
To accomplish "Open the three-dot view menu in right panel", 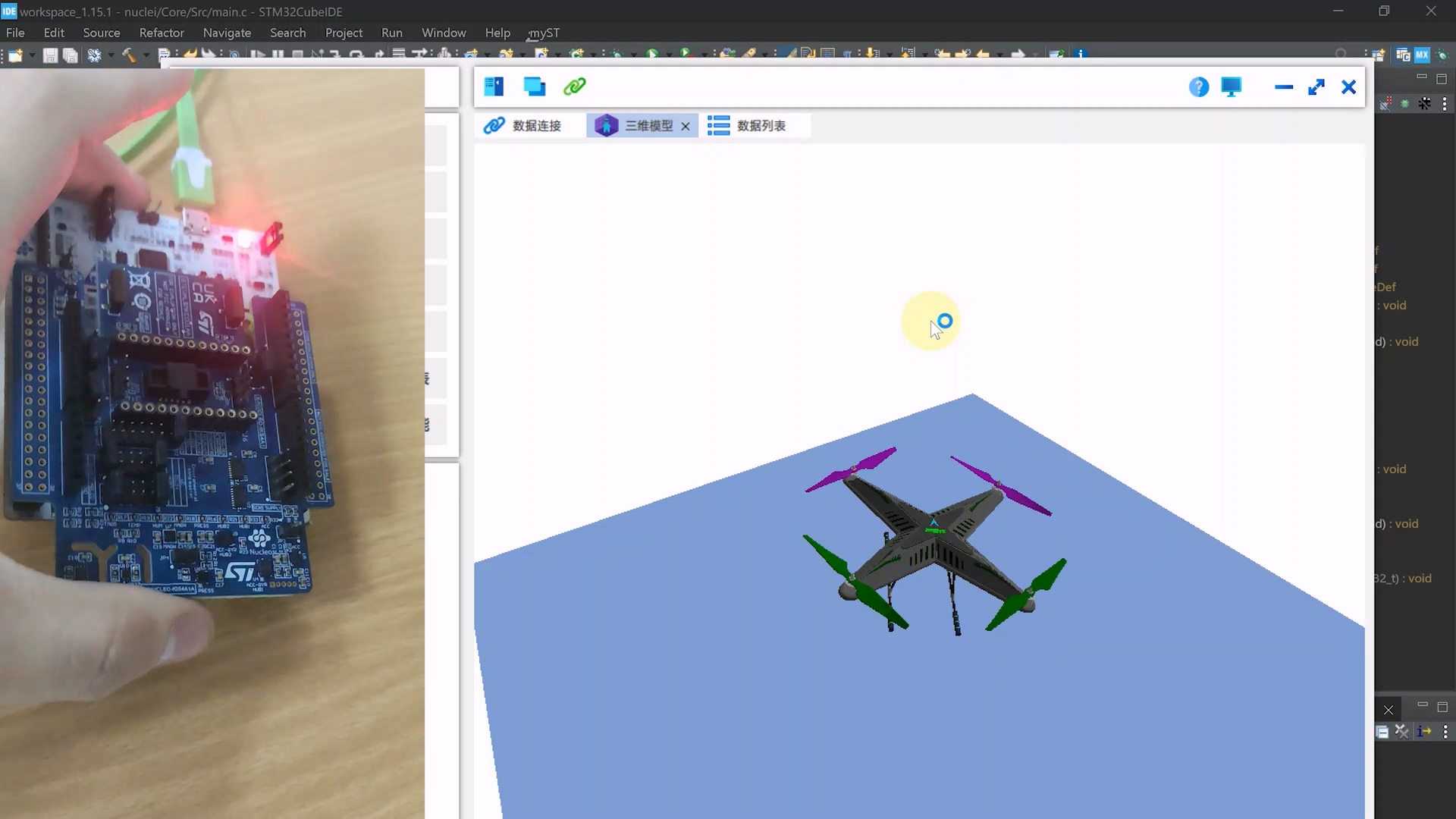I will coord(1445,105).
